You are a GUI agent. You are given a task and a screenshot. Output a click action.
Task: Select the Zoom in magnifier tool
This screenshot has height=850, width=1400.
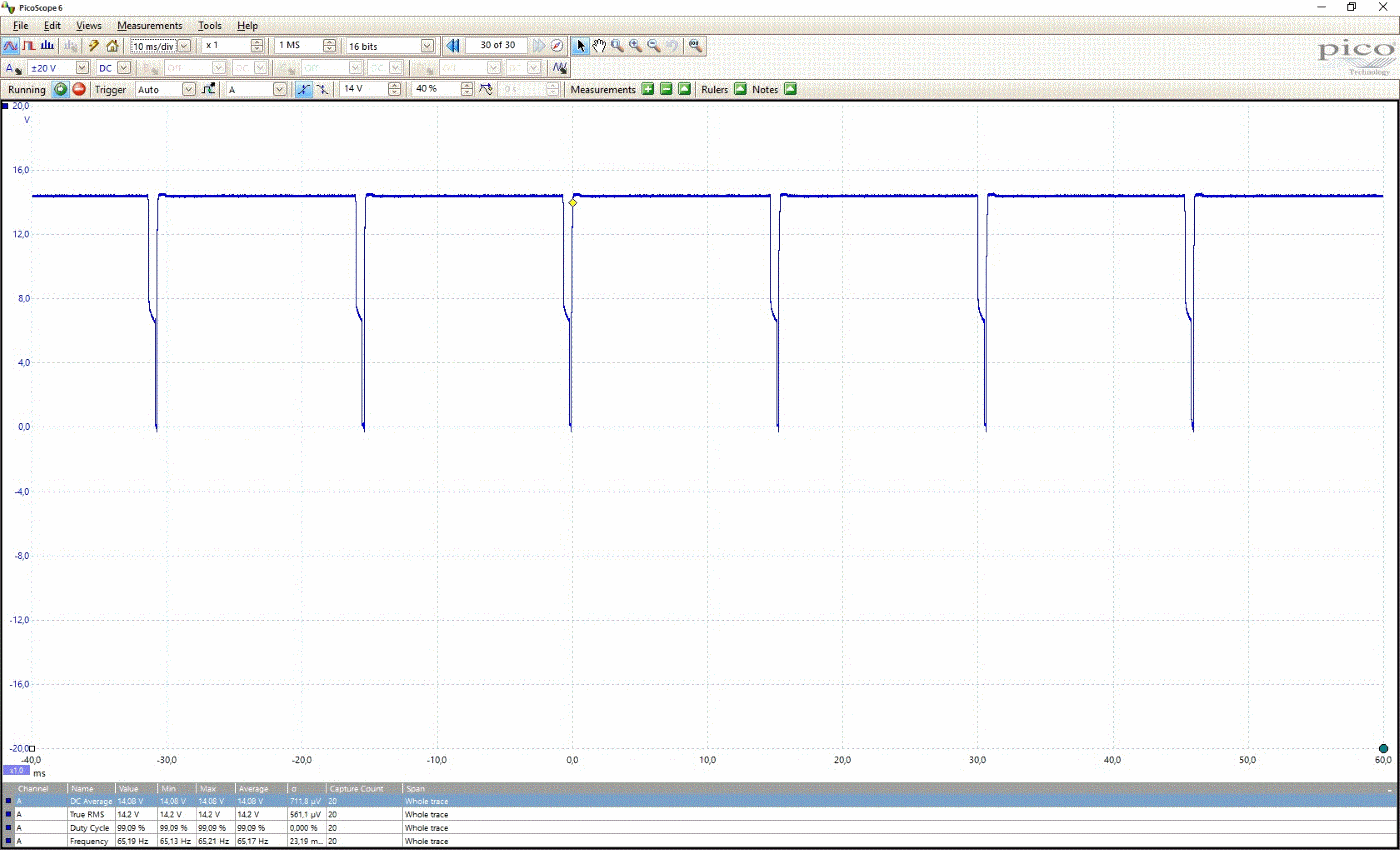tap(635, 45)
